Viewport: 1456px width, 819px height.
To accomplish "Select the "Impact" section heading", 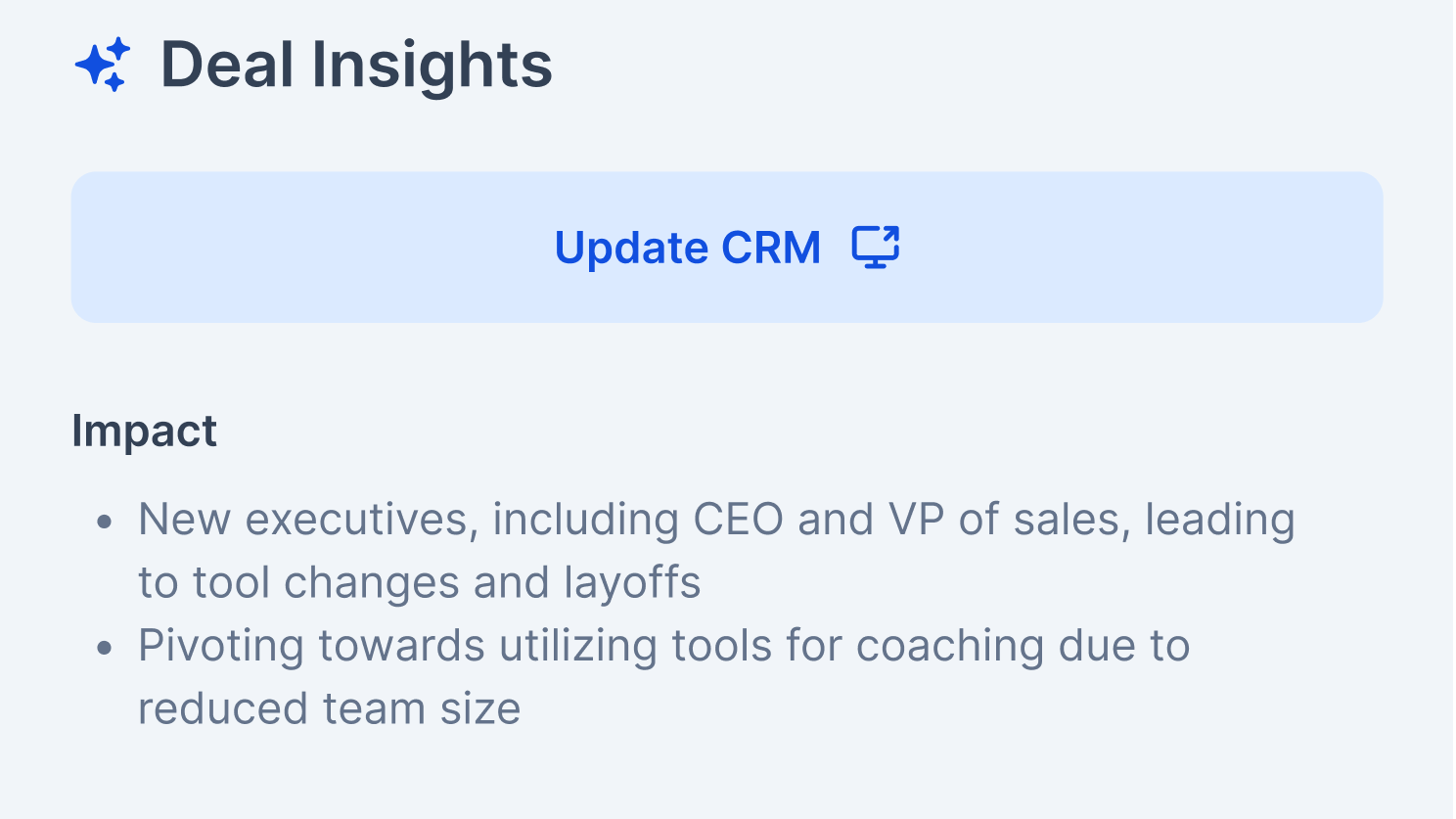I will pyautogui.click(x=144, y=431).
